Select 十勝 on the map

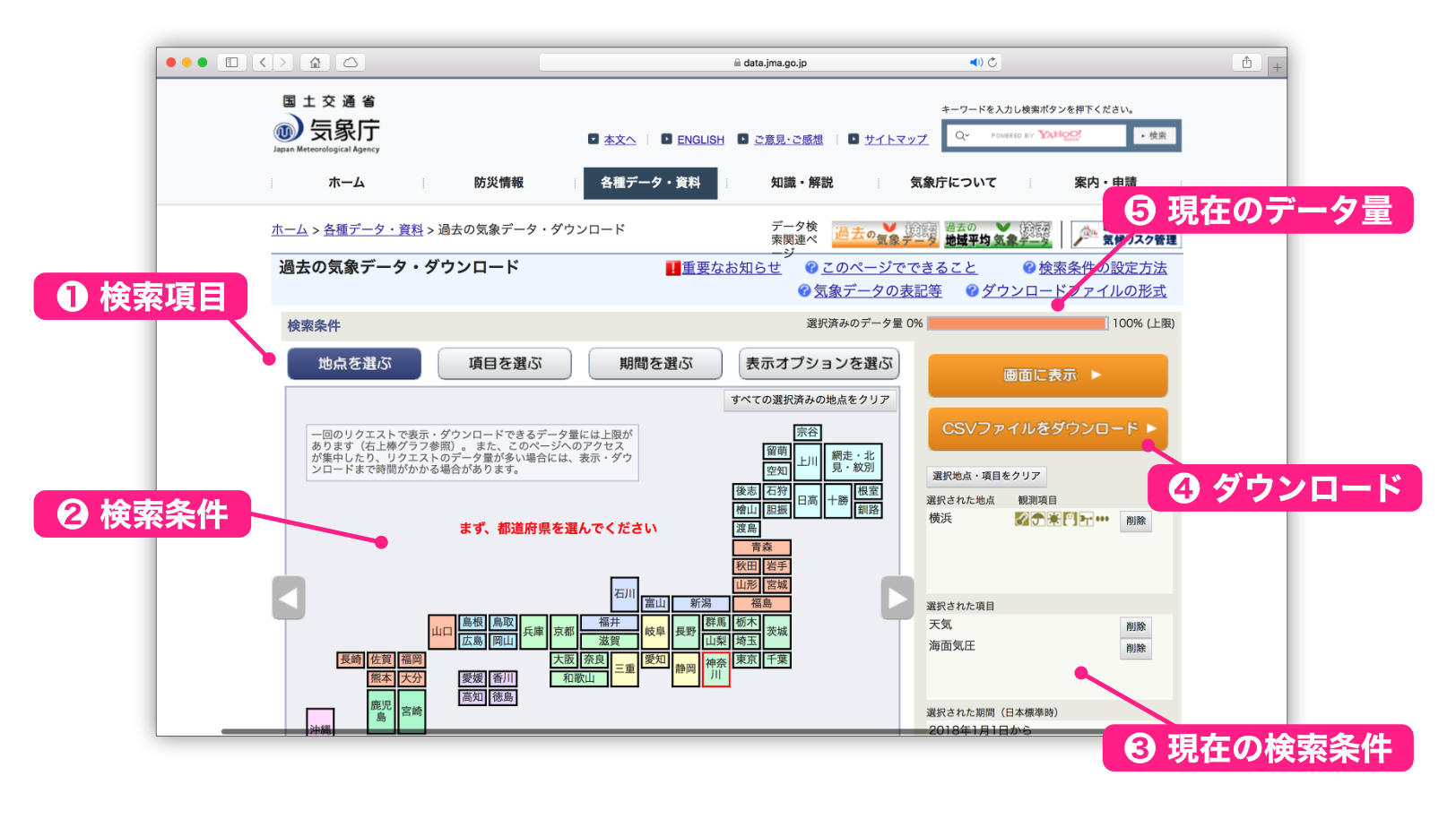(x=837, y=501)
